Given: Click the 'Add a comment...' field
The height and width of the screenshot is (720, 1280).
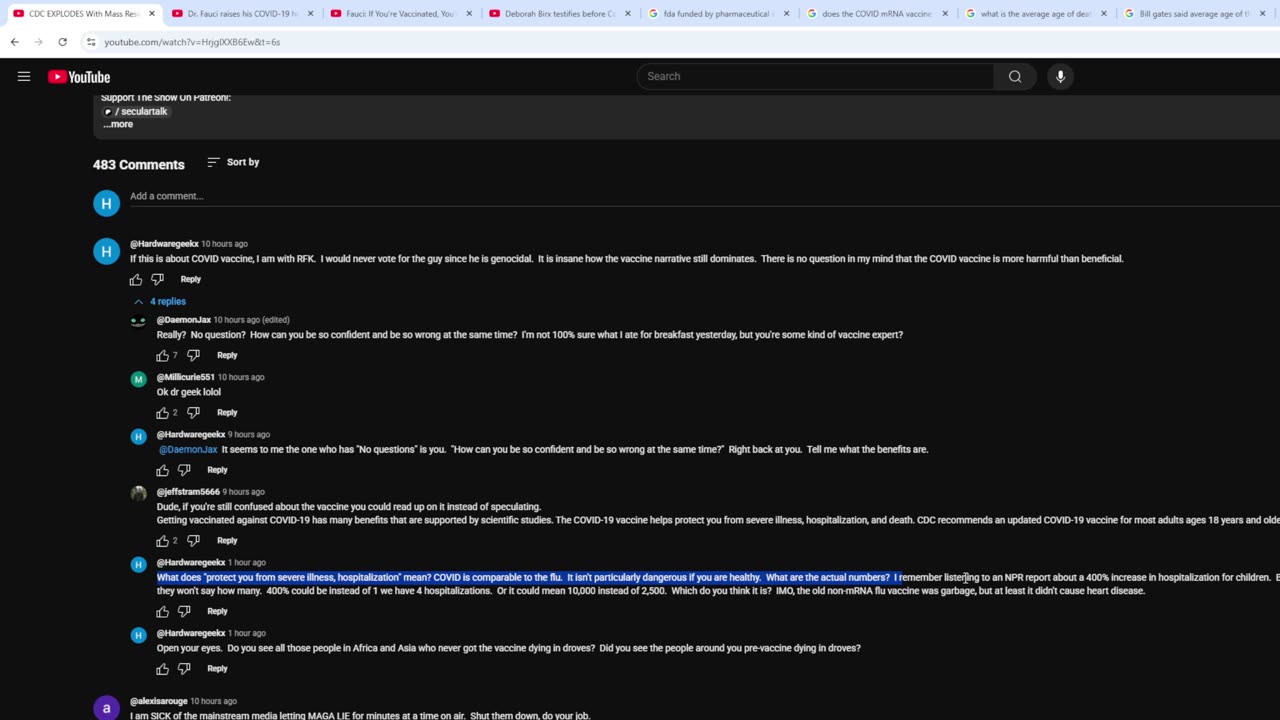Looking at the screenshot, I should click(x=704, y=197).
